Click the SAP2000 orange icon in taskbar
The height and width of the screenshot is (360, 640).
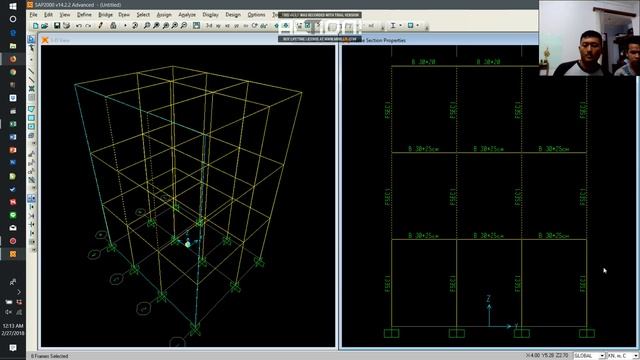(13, 254)
